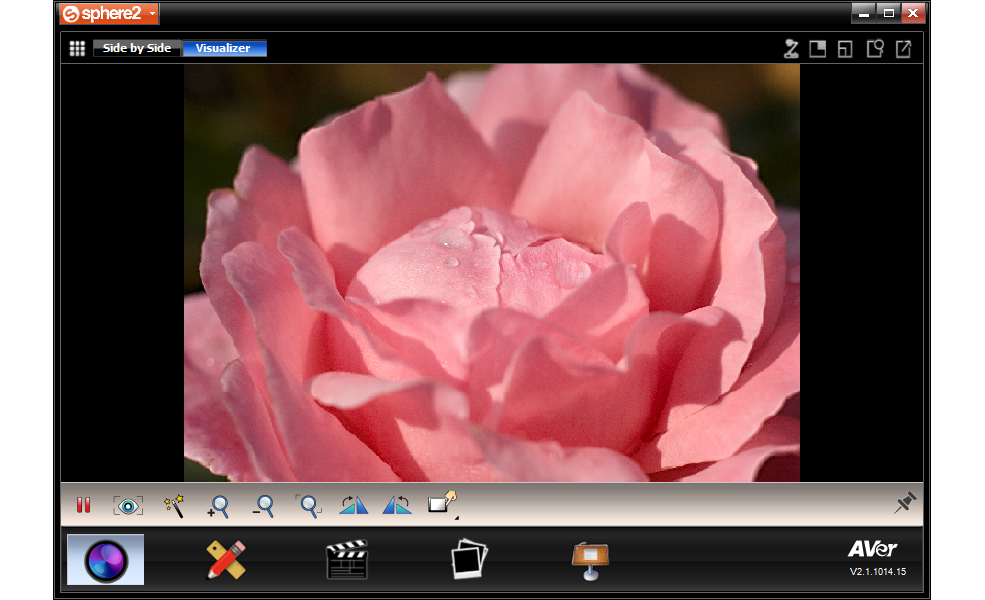985x600 pixels.
Task: Select the Visualizer tab
Action: [x=224, y=48]
